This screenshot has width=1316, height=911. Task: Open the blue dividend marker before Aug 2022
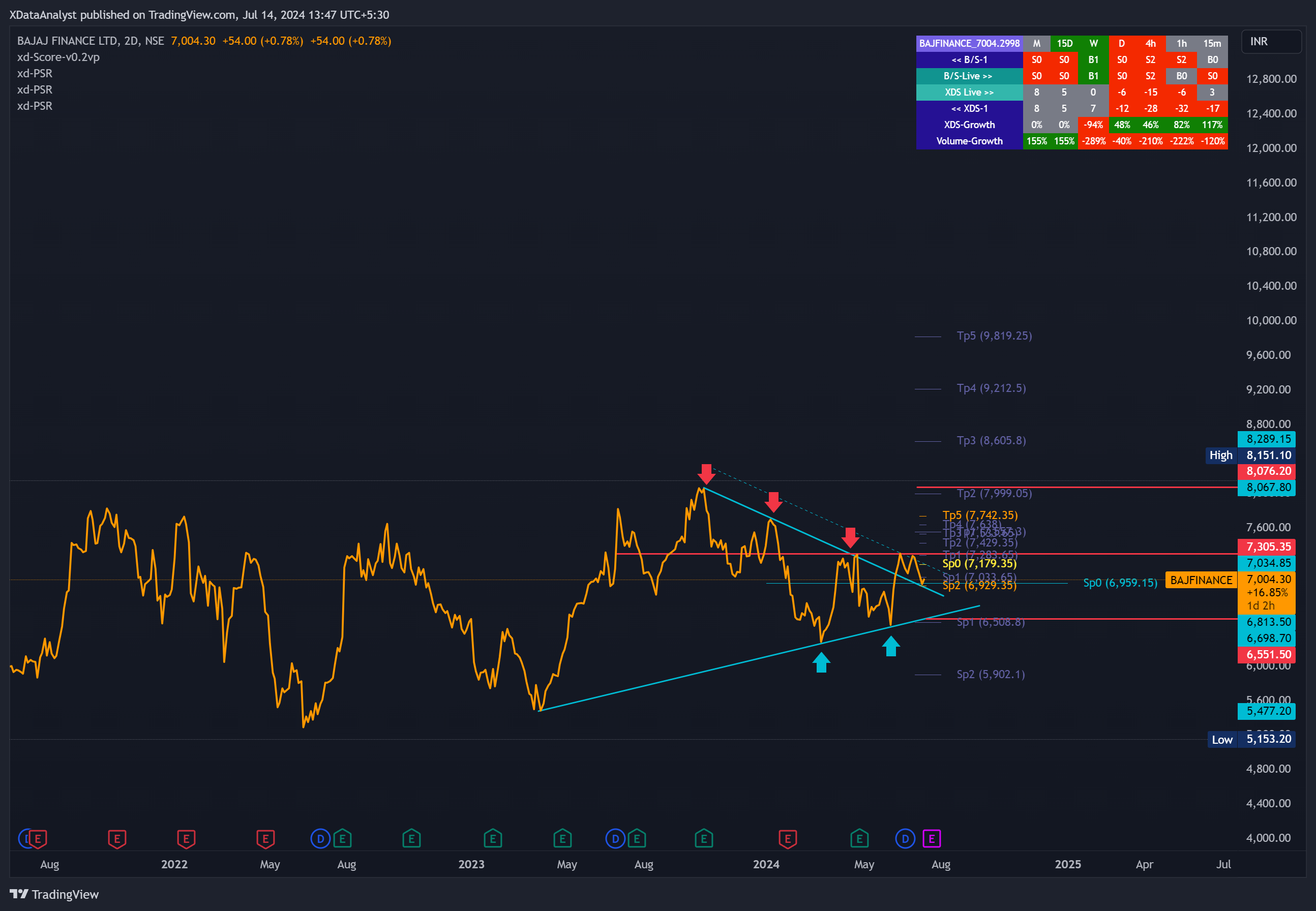(x=320, y=838)
